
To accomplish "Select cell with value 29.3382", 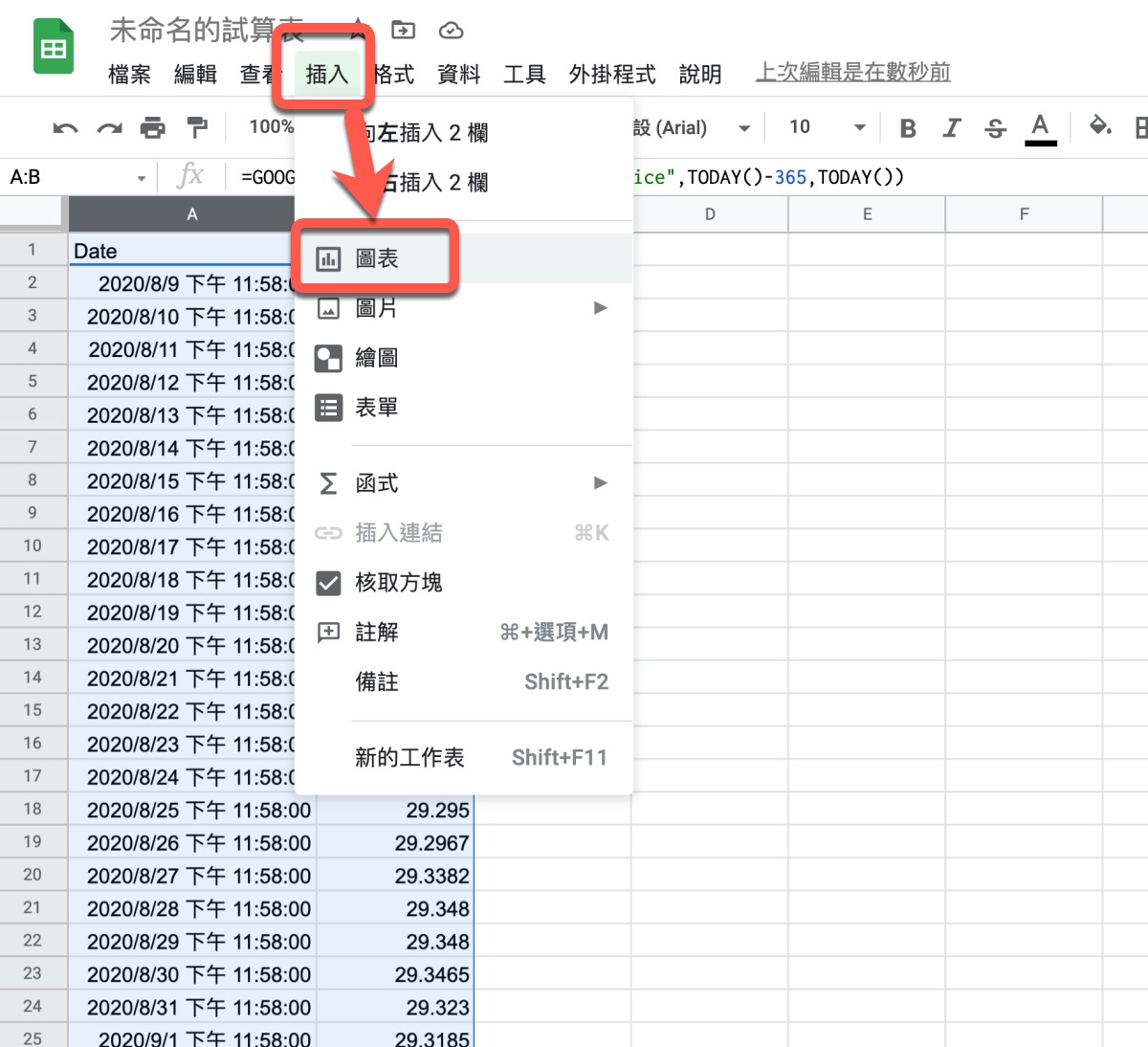I will (x=394, y=876).
